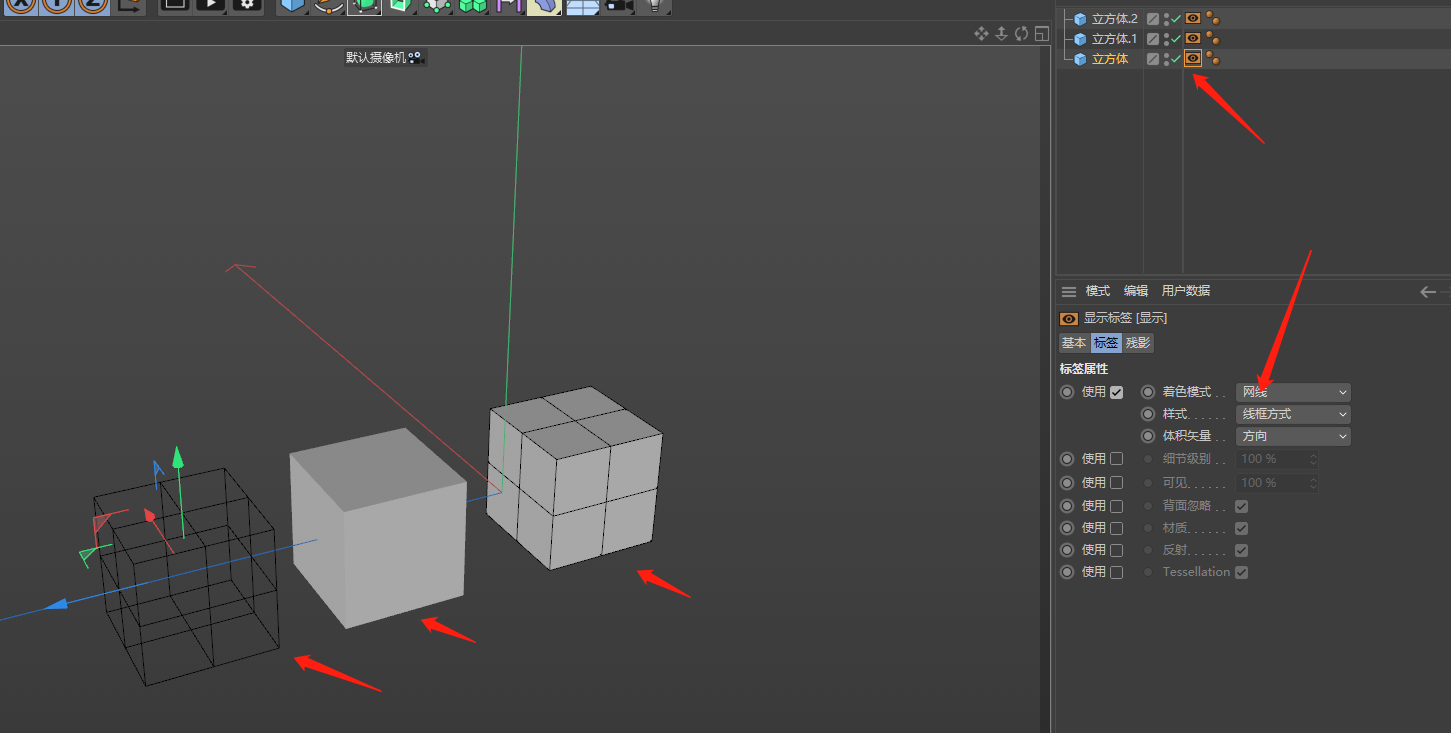
Task: Switch to the 标签 tab
Action: (1106, 343)
